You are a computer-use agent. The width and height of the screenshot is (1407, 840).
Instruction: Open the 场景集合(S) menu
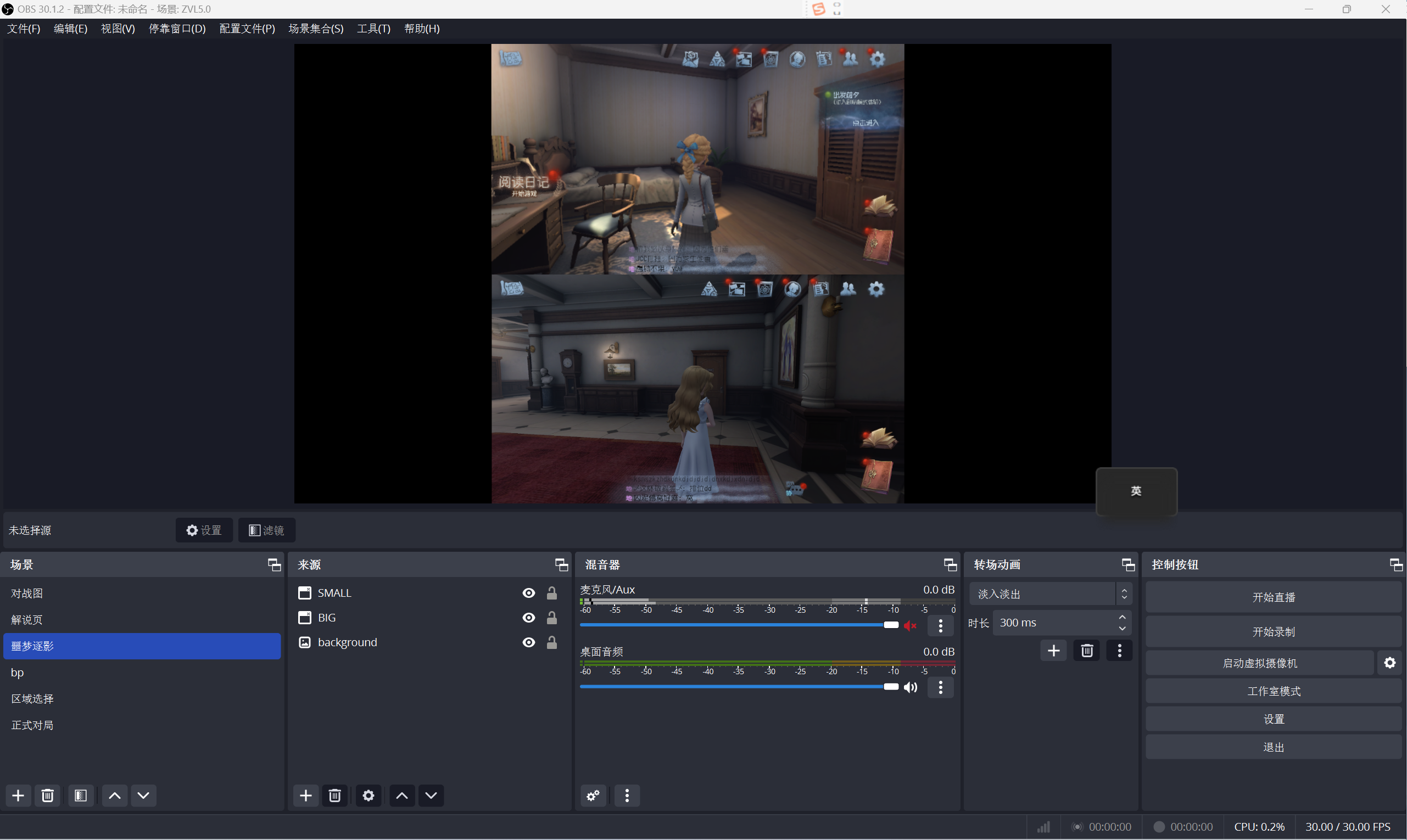[315, 29]
